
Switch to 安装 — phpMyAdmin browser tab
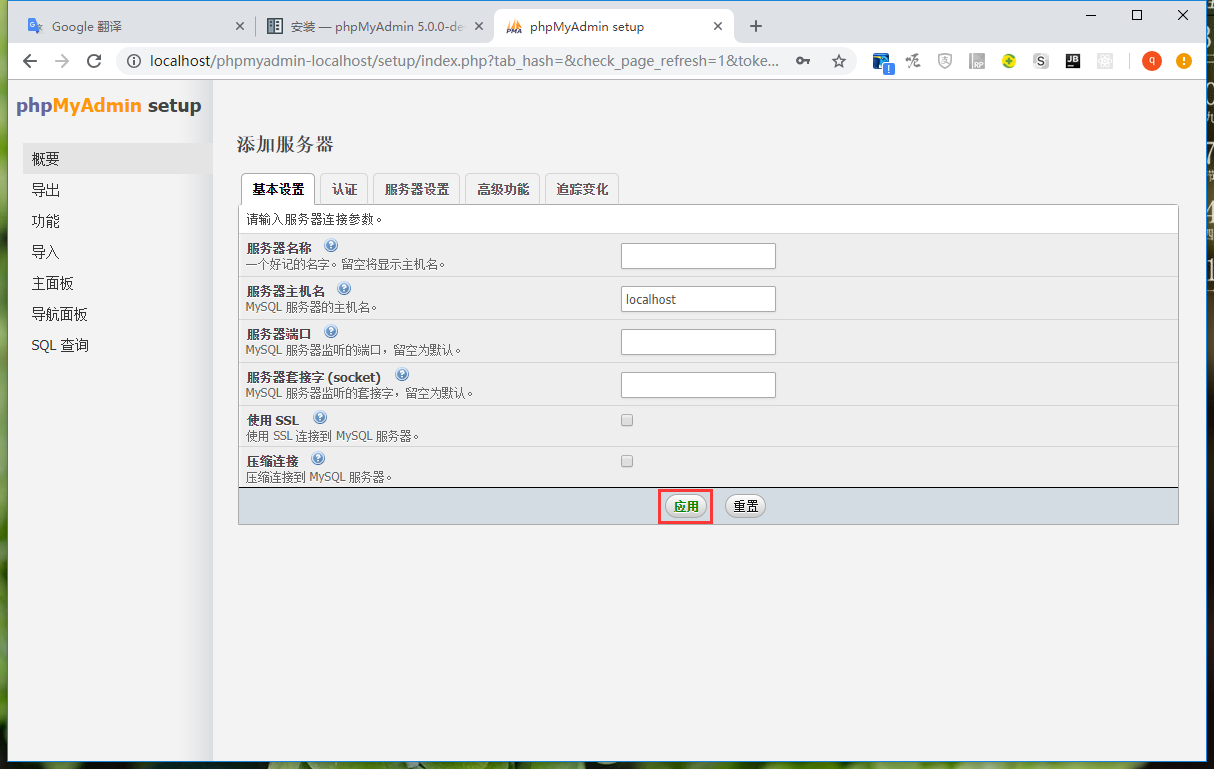click(375, 26)
